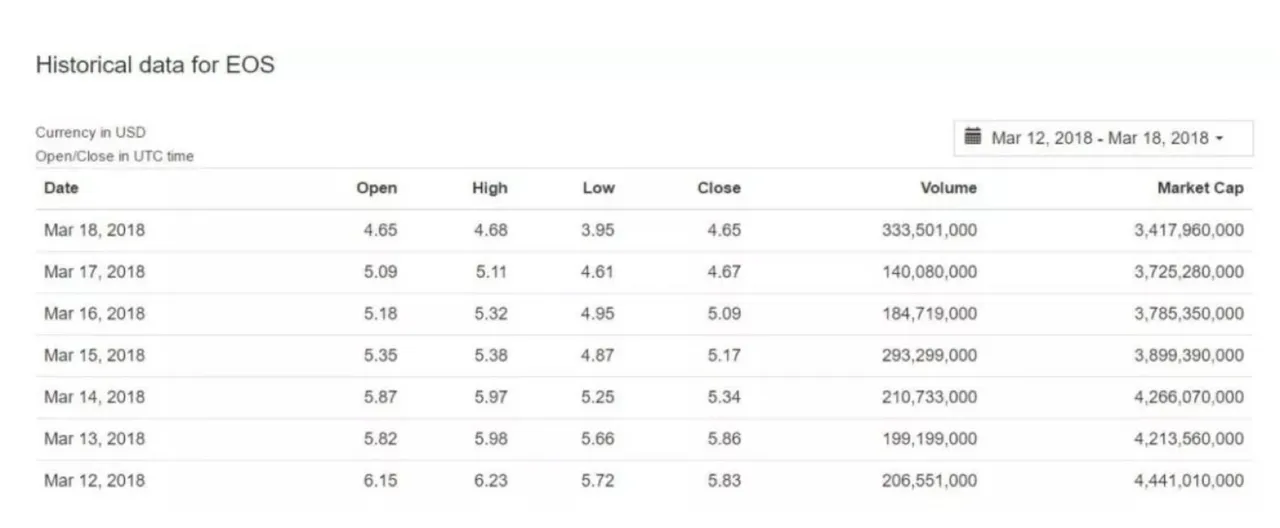The image size is (1280, 528).
Task: Click the Open/Close in UTC time note
Action: coord(115,156)
